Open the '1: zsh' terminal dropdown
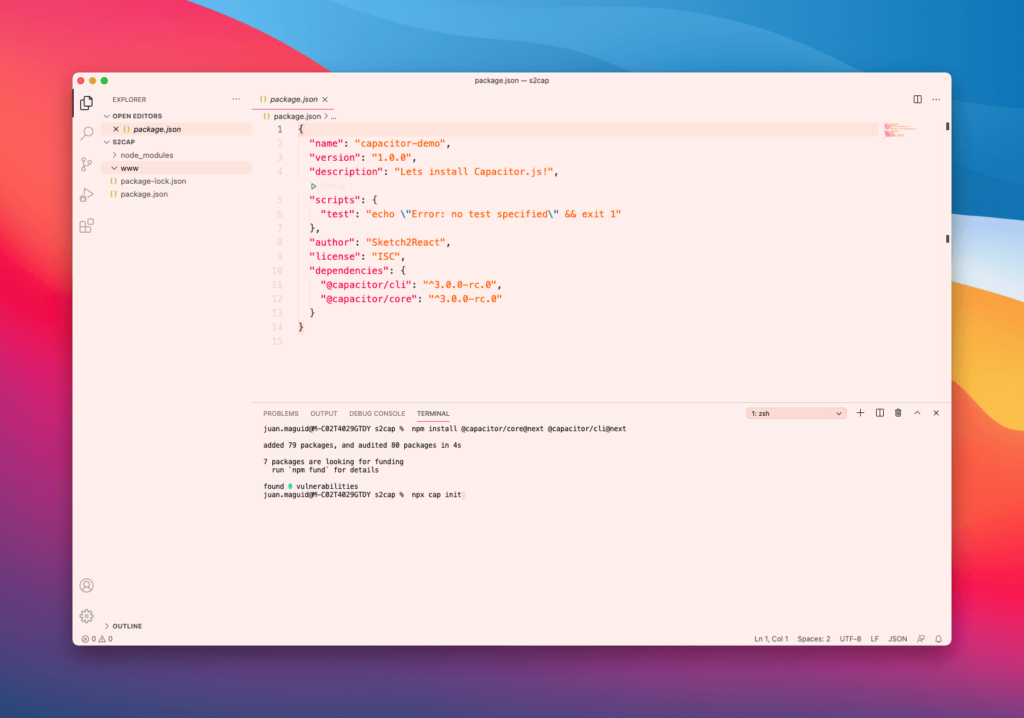 795,412
